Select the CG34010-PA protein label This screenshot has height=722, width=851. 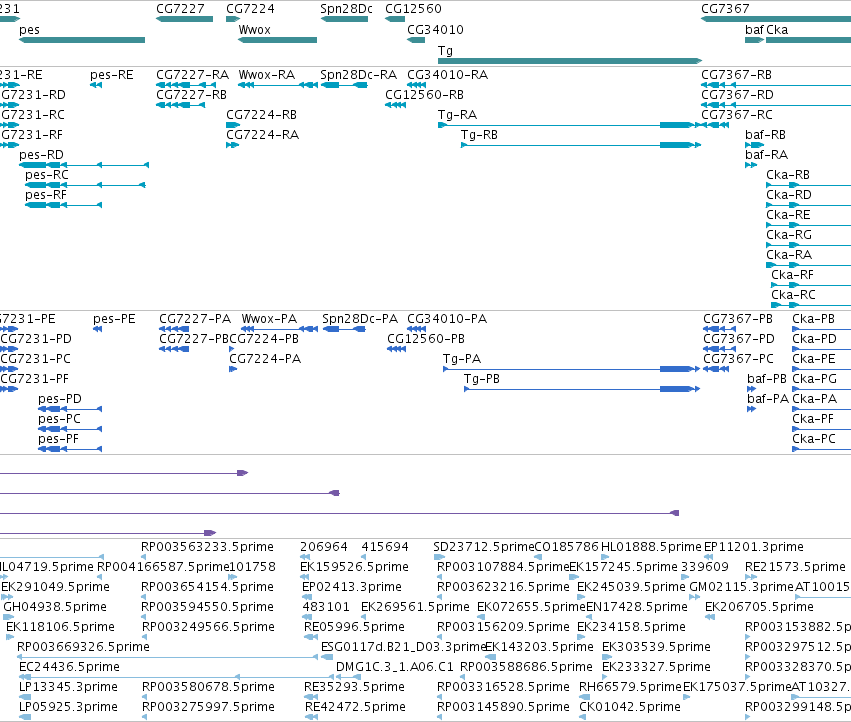point(447,319)
